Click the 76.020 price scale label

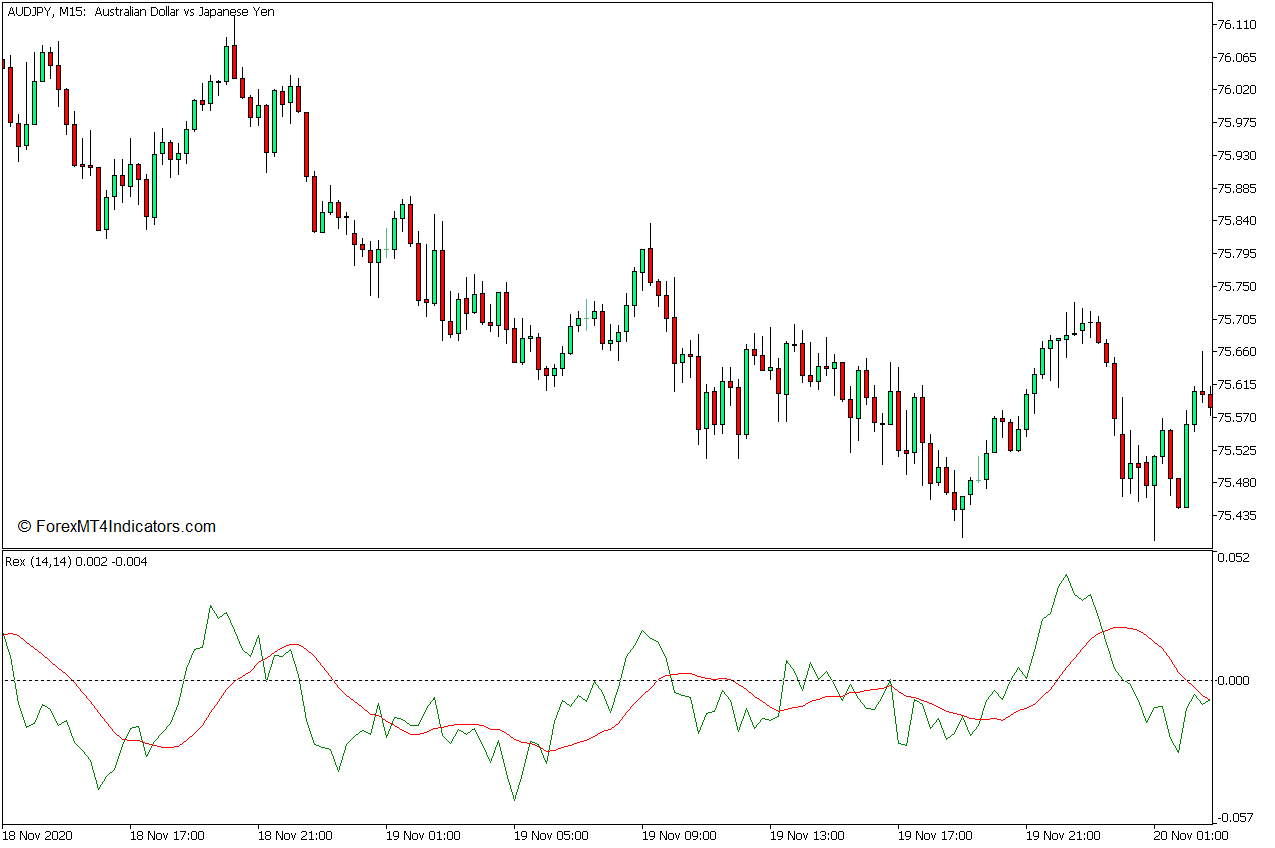click(x=1236, y=90)
